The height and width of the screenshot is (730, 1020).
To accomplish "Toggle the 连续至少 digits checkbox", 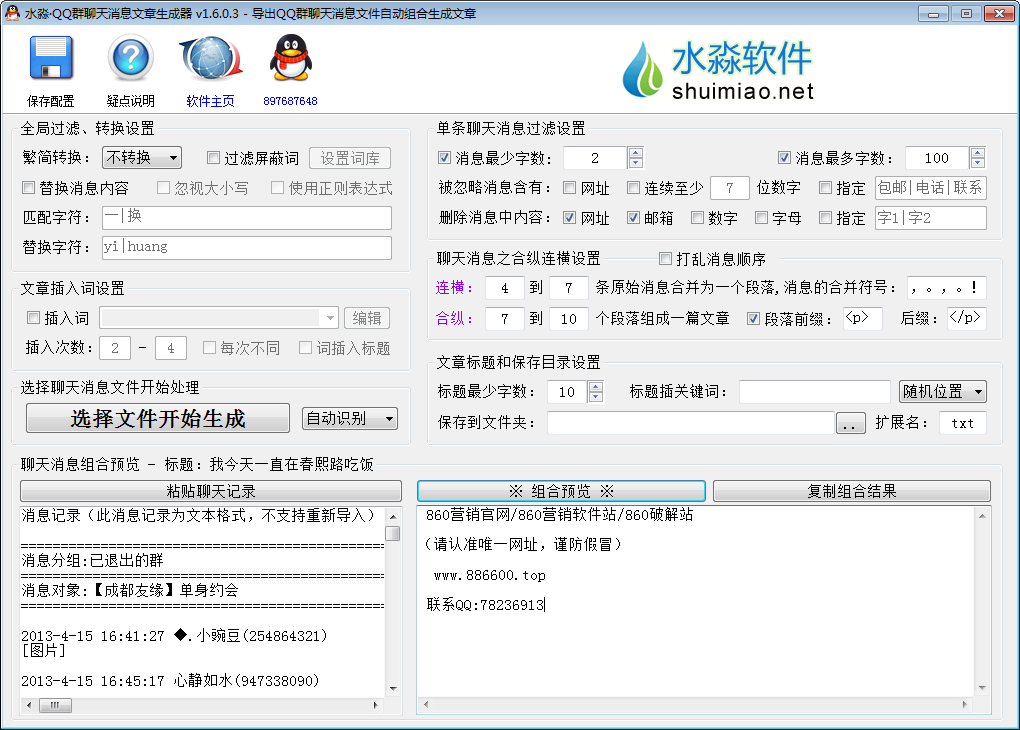I will (633, 188).
